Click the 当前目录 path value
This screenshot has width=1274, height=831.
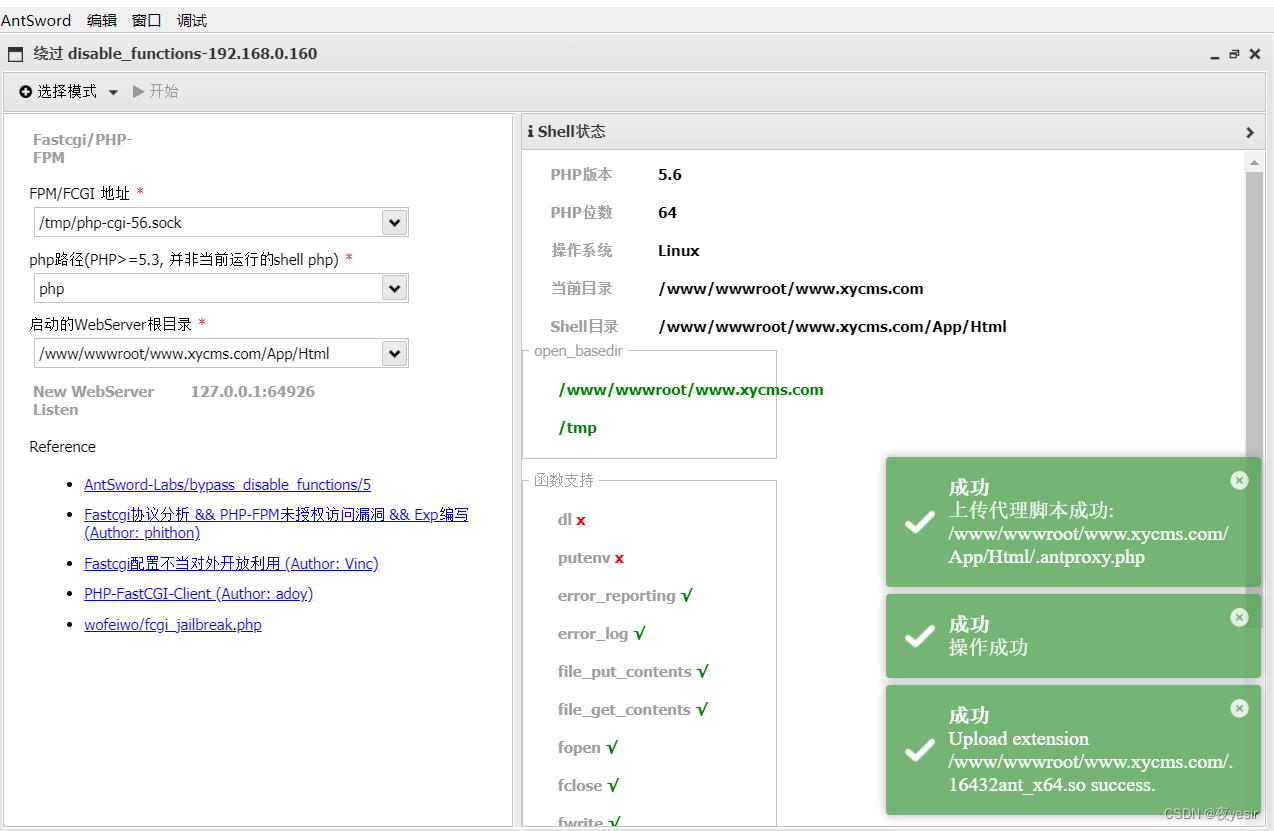coord(791,288)
